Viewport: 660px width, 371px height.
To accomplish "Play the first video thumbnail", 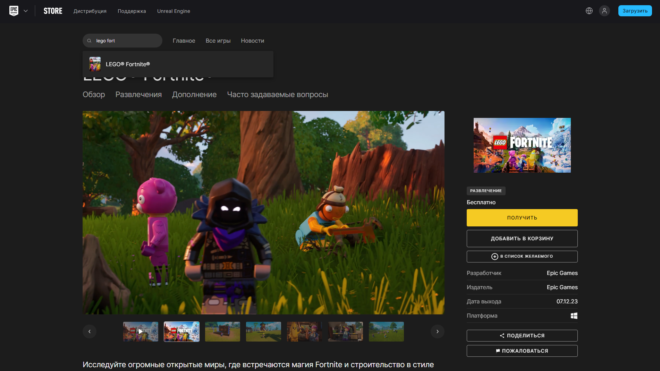I will [141, 331].
